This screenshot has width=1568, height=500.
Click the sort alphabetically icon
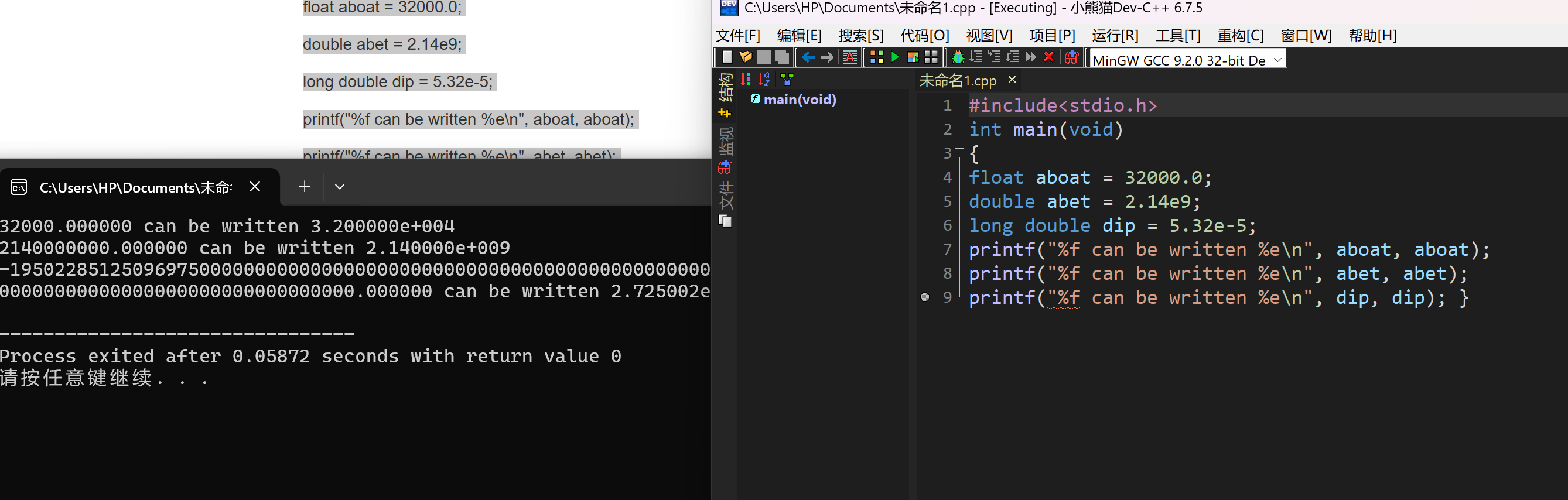tap(764, 79)
